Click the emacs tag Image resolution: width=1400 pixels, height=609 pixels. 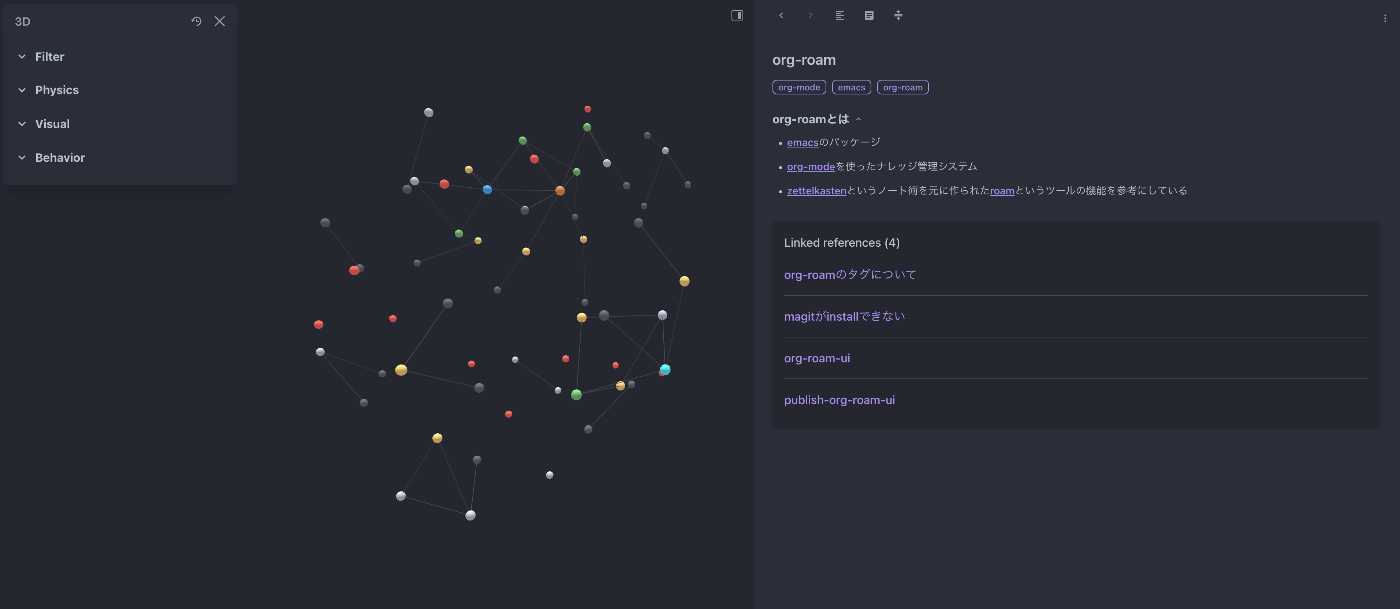pyautogui.click(x=851, y=87)
